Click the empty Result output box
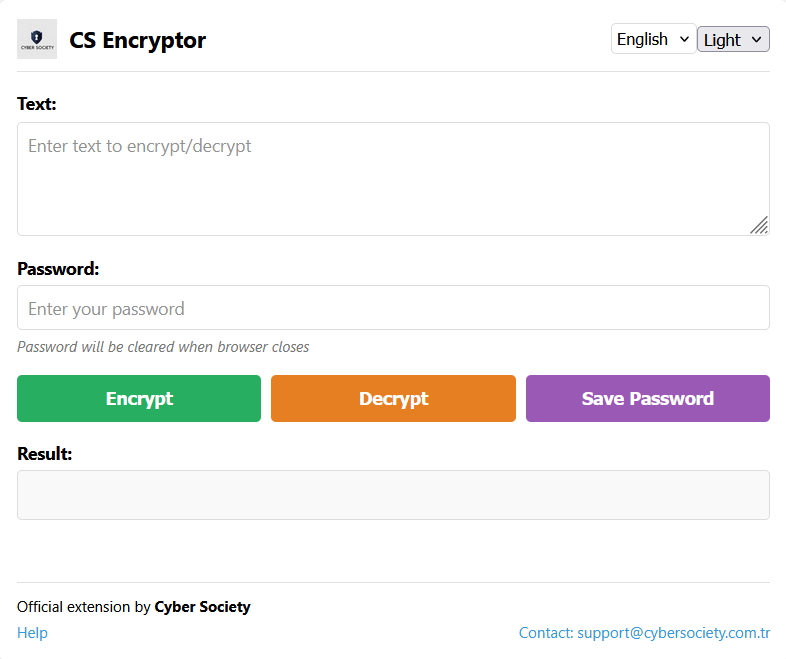This screenshot has width=786, height=659. coord(394,495)
